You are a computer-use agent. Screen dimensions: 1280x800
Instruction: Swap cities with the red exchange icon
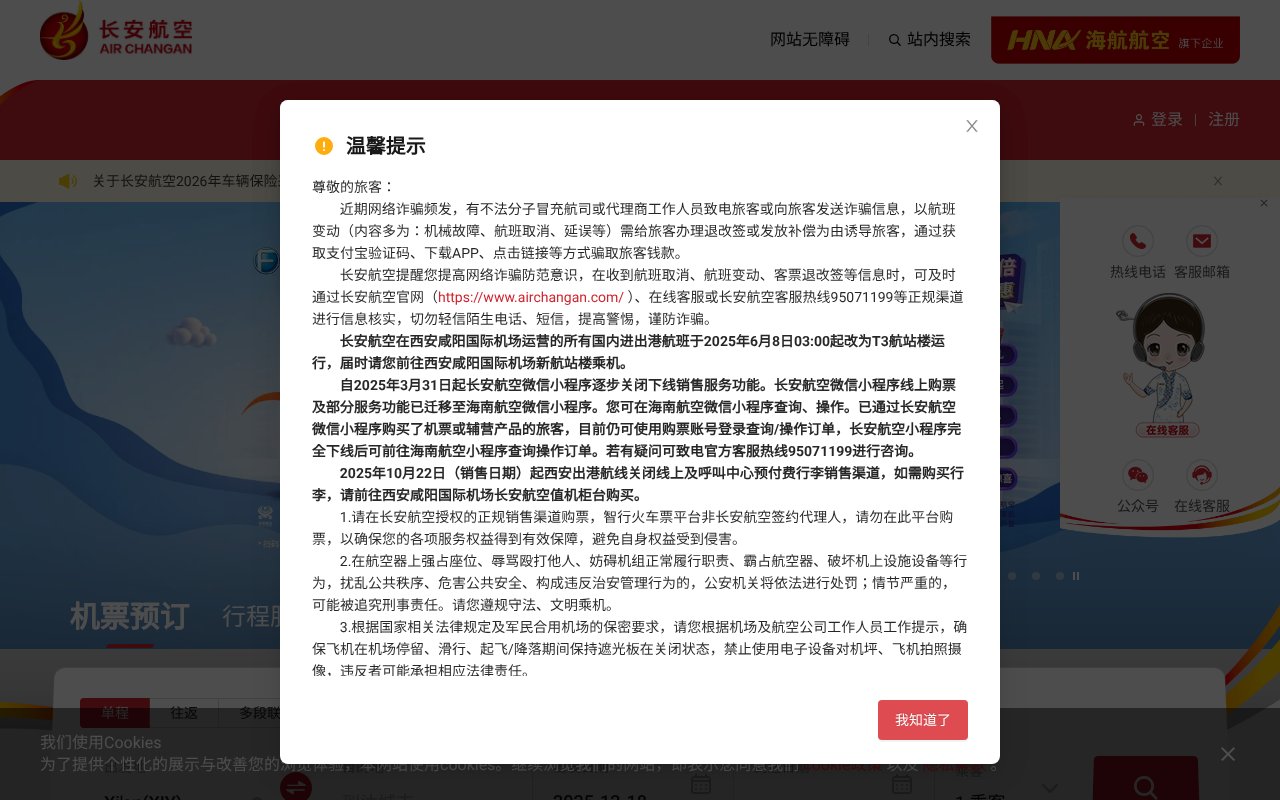(296, 787)
